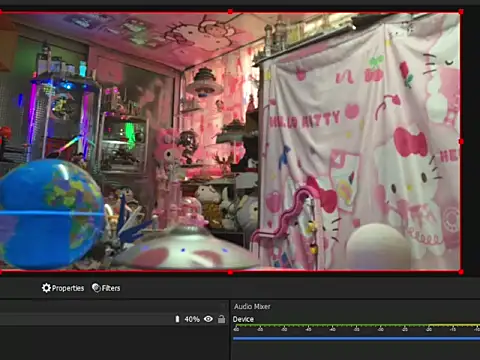Open the Filters dialog for the source
The height and width of the screenshot is (360, 480).
tap(106, 288)
